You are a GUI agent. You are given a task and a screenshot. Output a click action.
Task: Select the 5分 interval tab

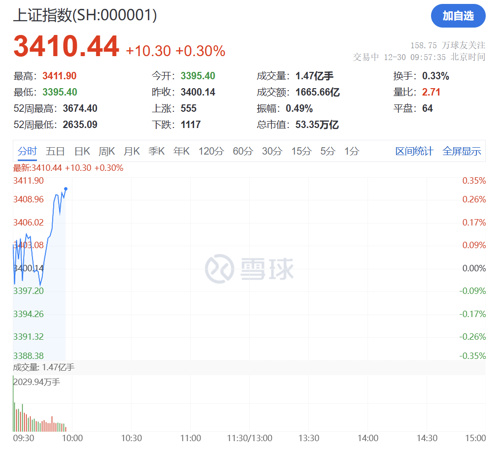tap(327, 151)
